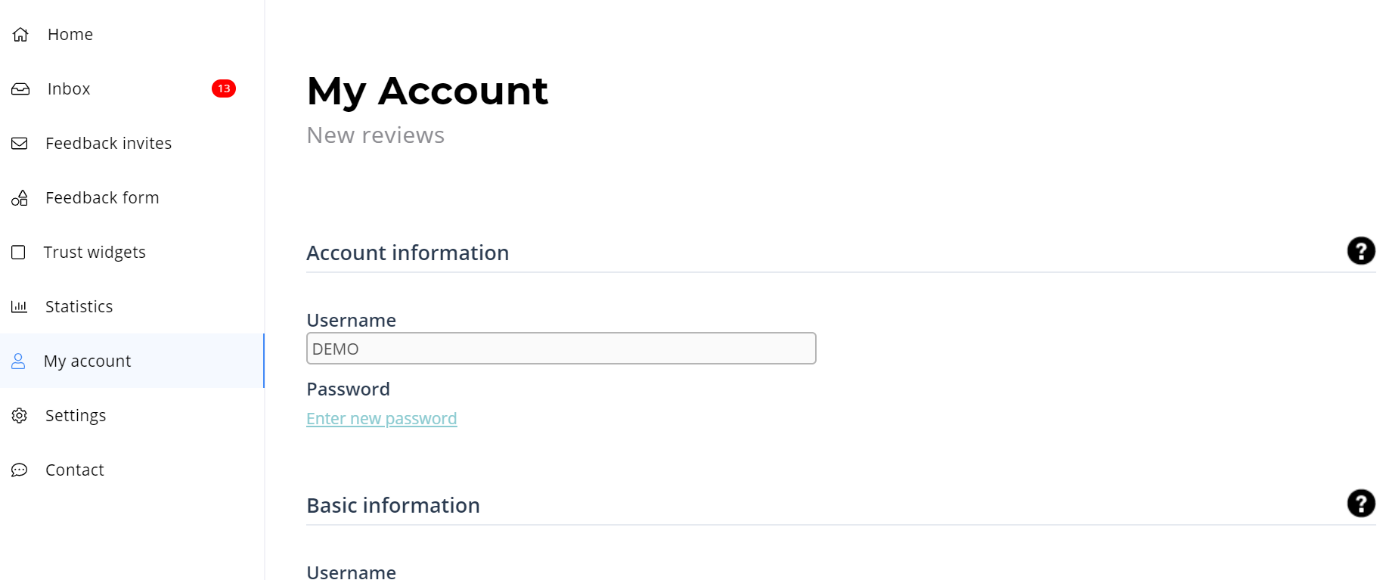Click the red 13 unread badge

223,89
